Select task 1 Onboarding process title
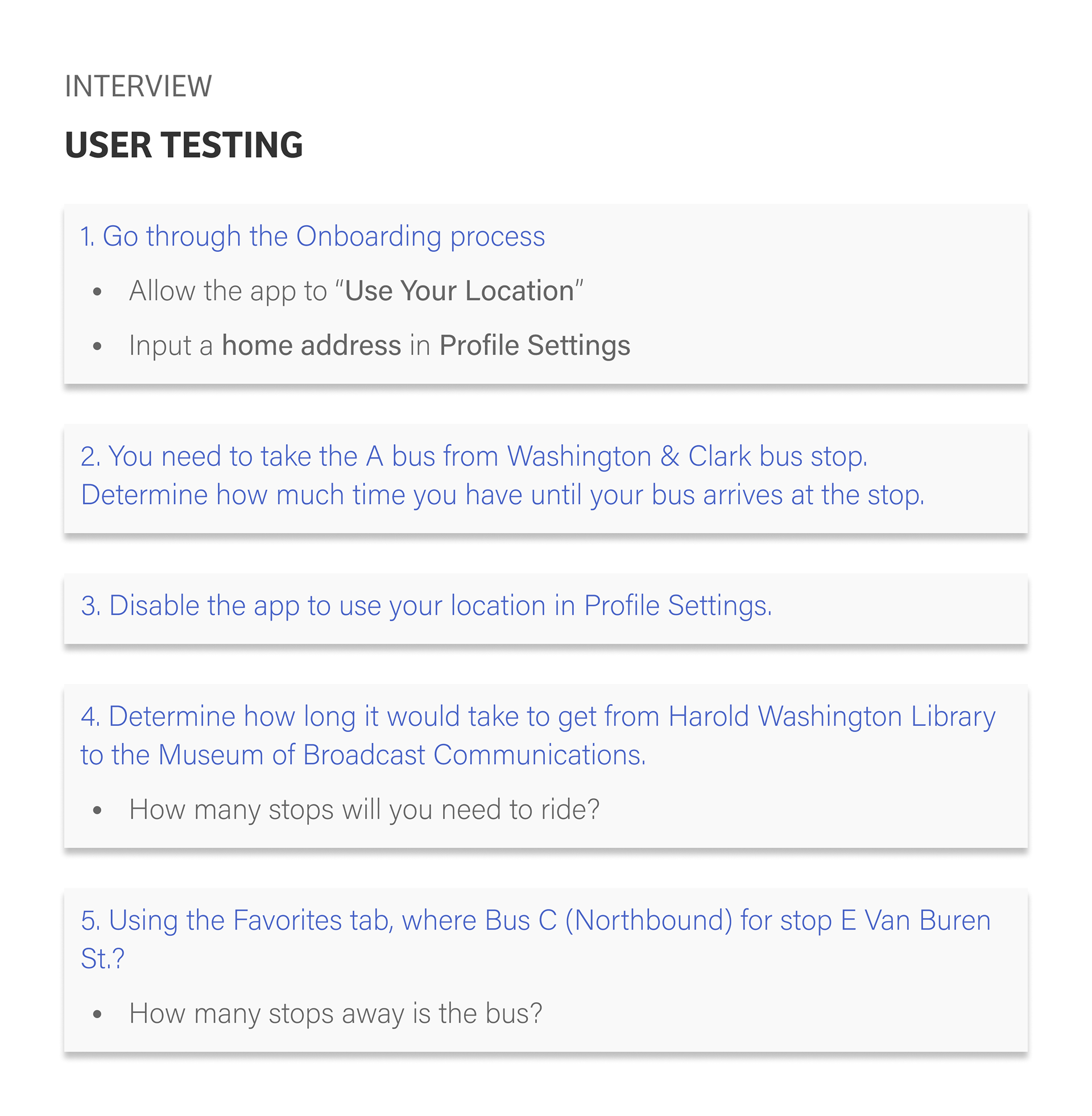 coord(313,237)
